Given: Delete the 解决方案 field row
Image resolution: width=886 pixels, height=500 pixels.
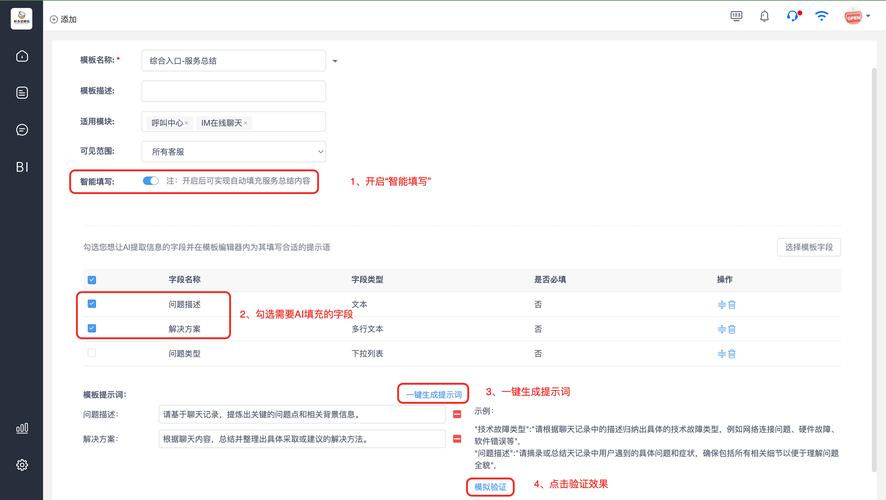Looking at the screenshot, I should click(x=732, y=329).
